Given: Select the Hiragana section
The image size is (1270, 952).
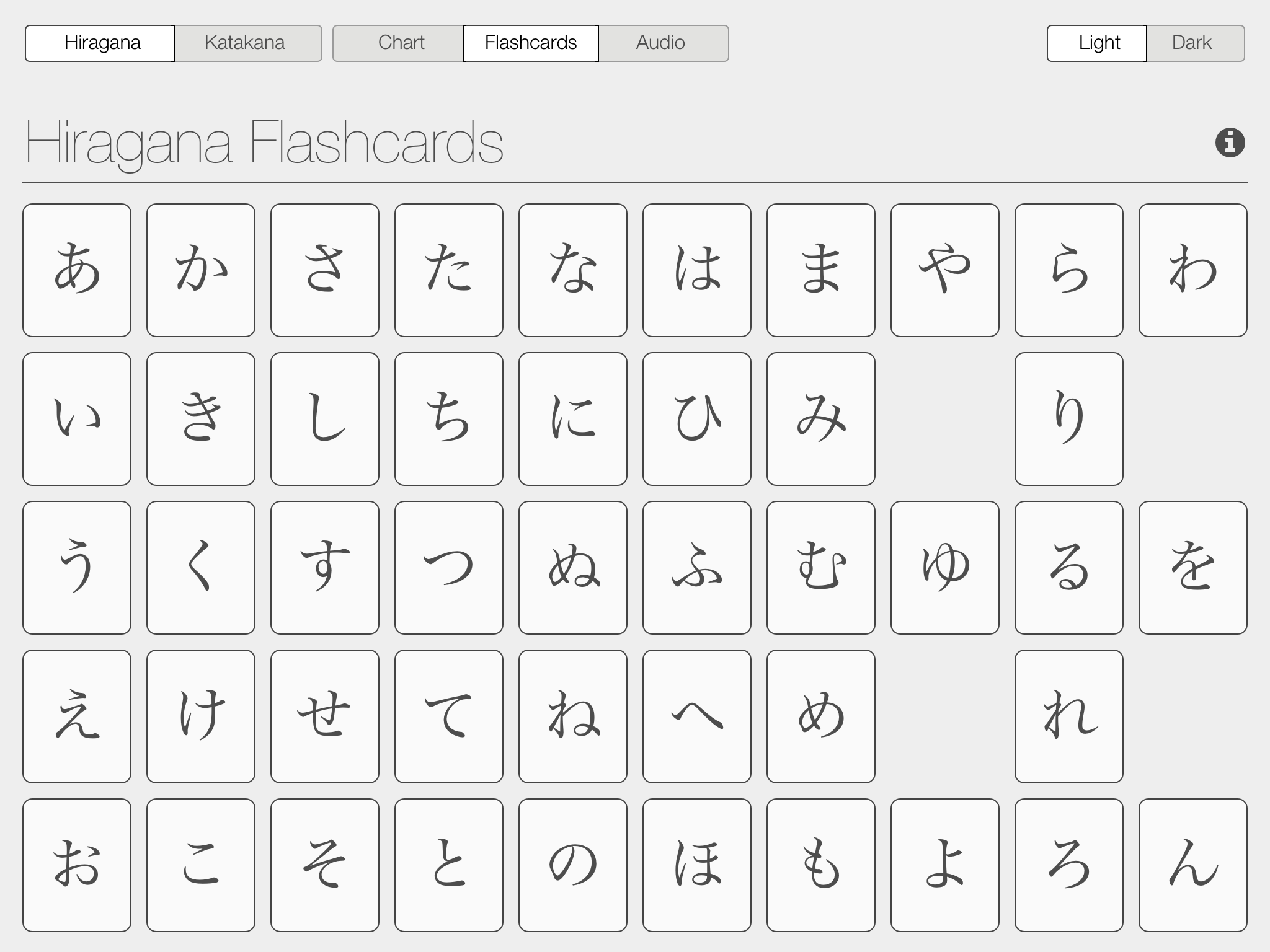Looking at the screenshot, I should [x=104, y=42].
